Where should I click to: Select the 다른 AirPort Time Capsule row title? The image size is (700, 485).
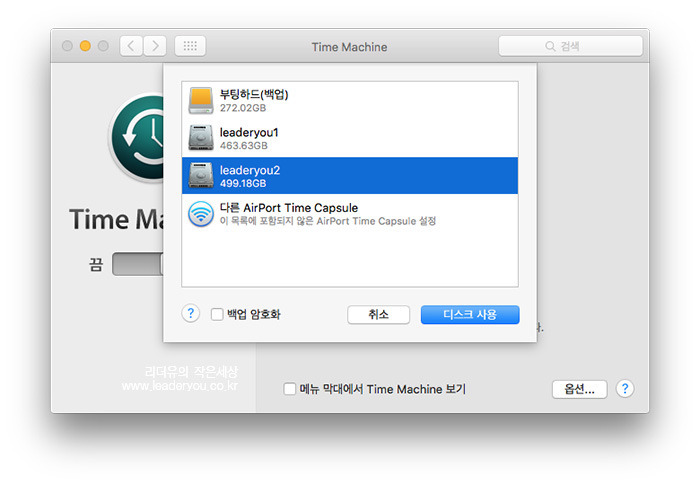[289, 208]
